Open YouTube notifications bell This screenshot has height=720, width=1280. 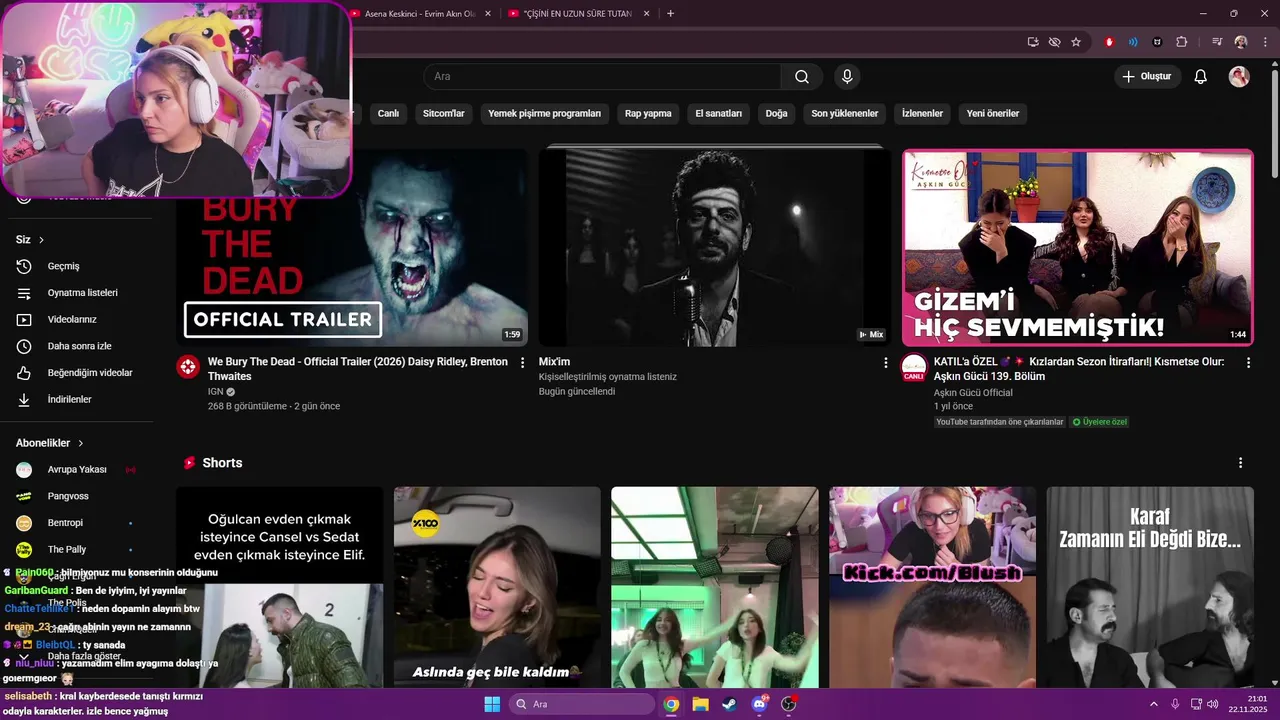pyautogui.click(x=1201, y=77)
